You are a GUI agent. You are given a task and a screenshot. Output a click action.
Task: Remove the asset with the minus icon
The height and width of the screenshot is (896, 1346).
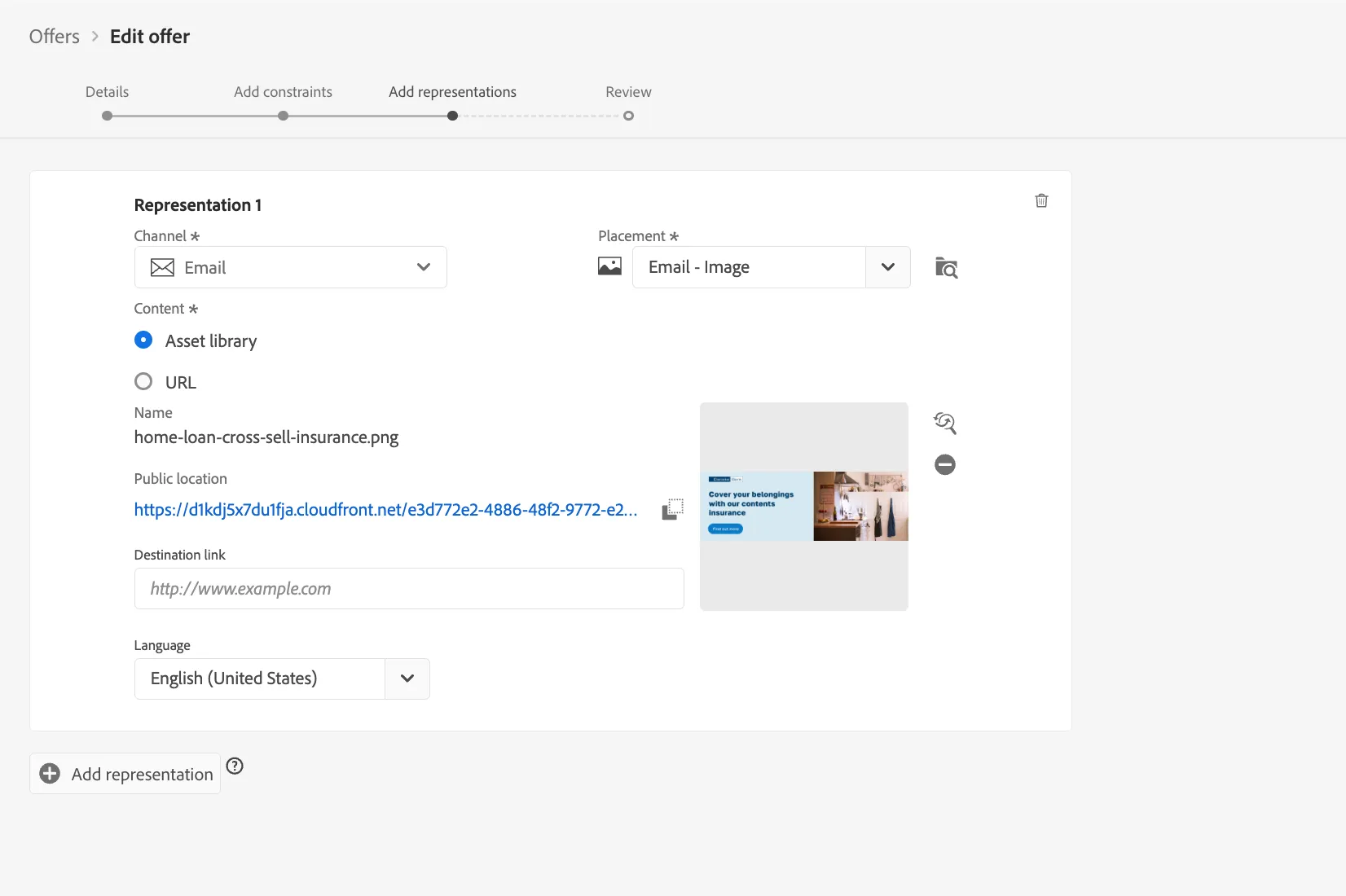(x=945, y=464)
